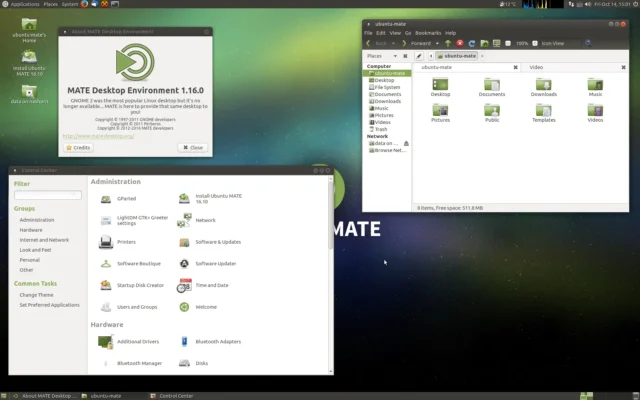Open the Downloads folder icon
Image resolution: width=640 pixels, height=400 pixels.
(544, 87)
